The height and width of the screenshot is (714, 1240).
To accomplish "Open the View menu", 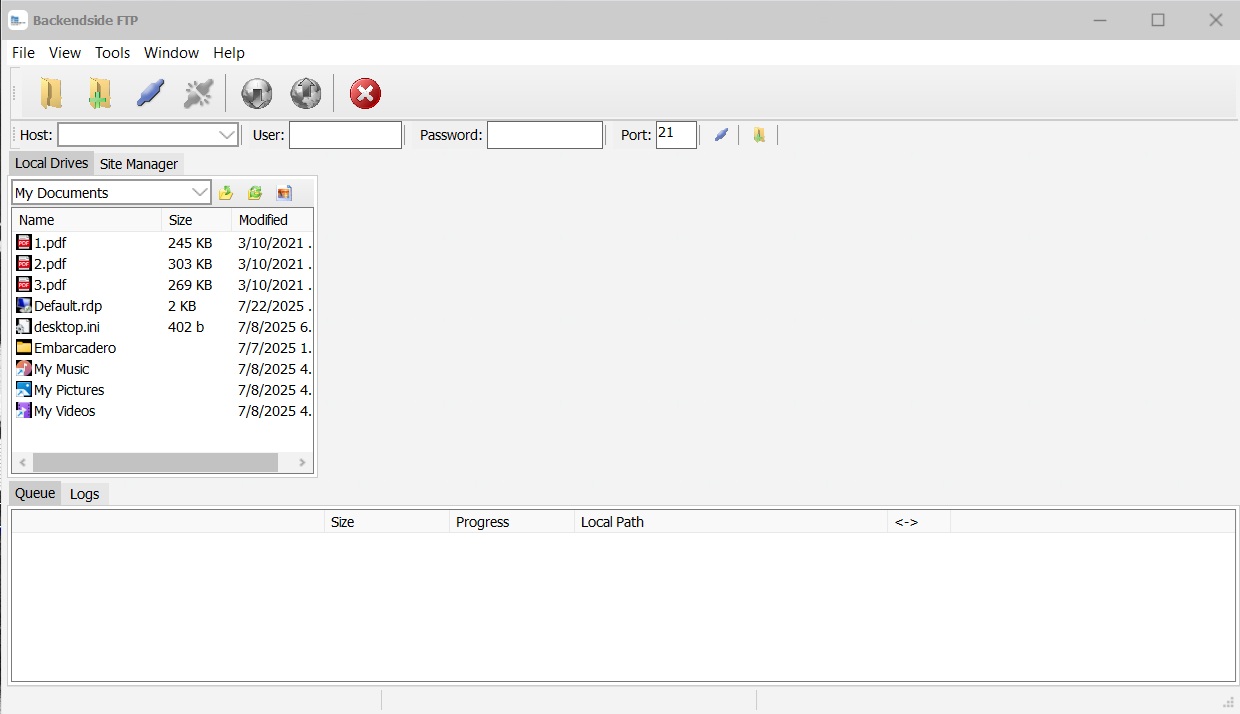I will [x=64, y=52].
